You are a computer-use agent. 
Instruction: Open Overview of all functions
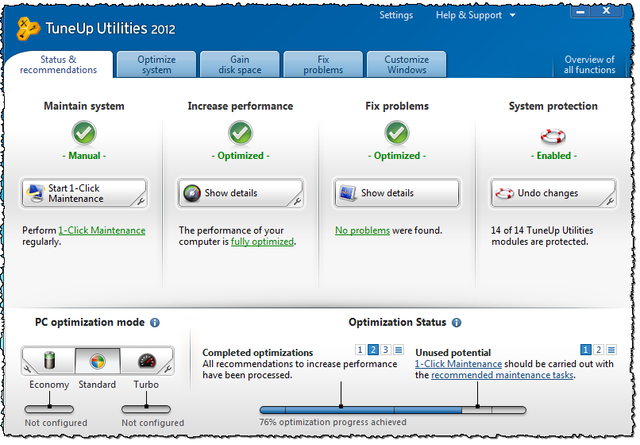coord(589,65)
